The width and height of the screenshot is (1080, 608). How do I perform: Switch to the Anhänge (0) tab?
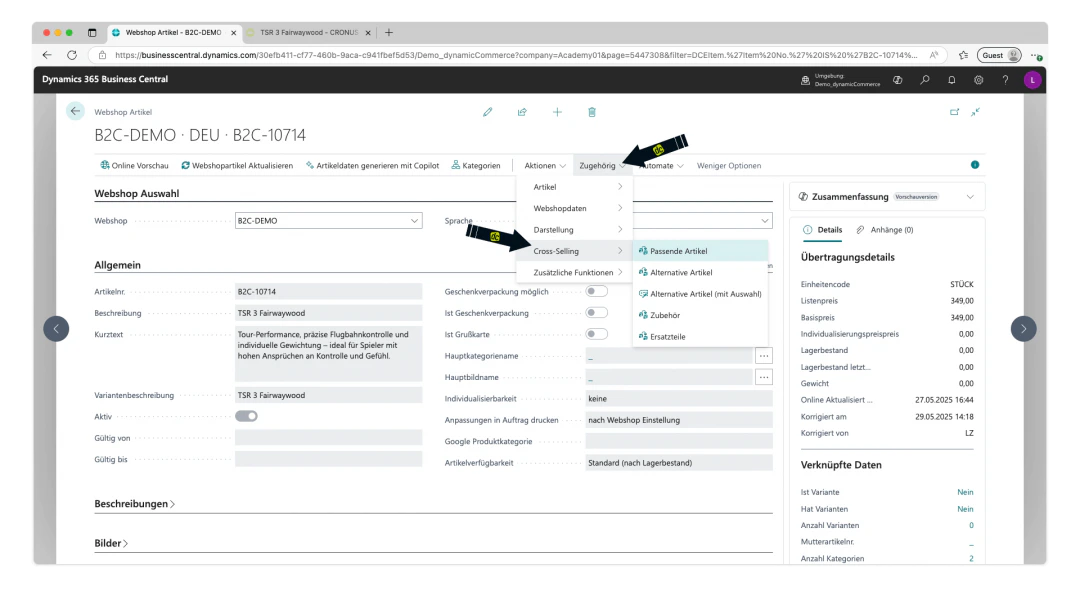pyautogui.click(x=884, y=230)
